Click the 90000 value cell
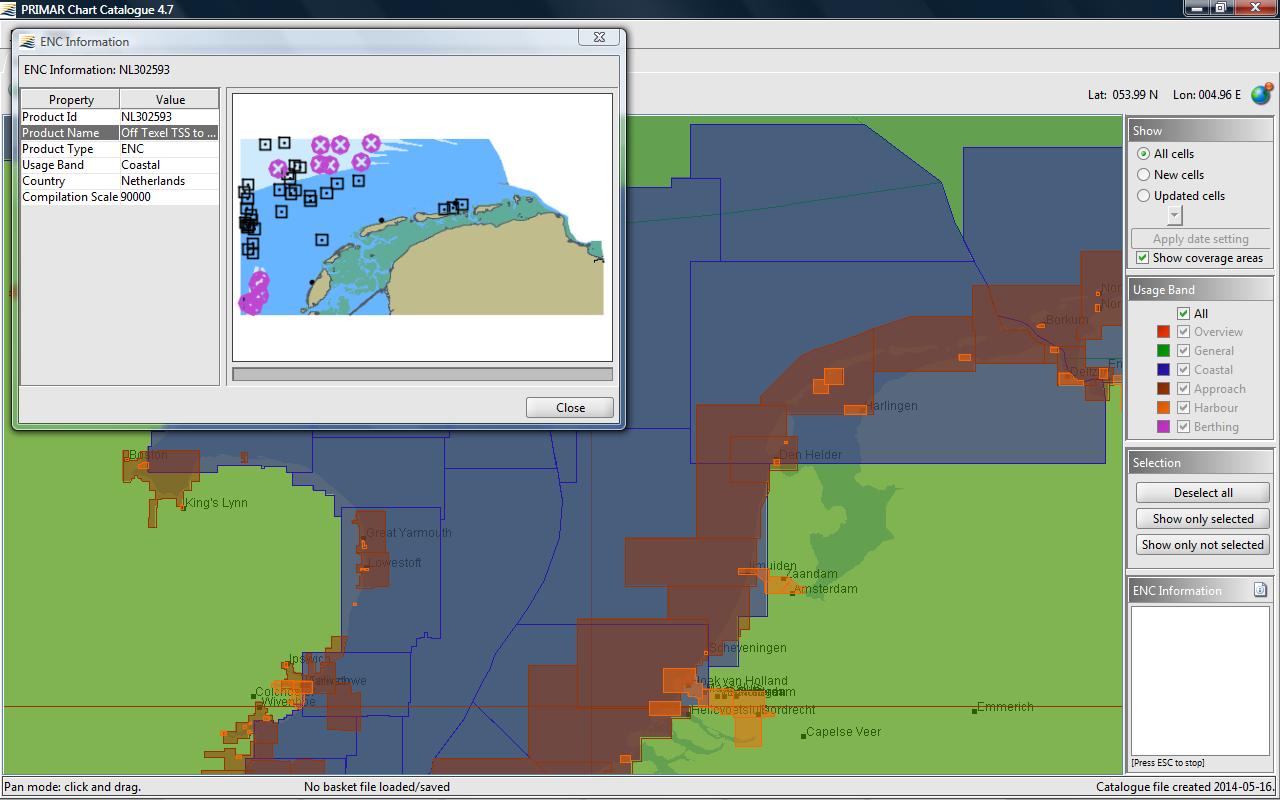Screen dimensions: 1280x800 pyautogui.click(x=169, y=197)
